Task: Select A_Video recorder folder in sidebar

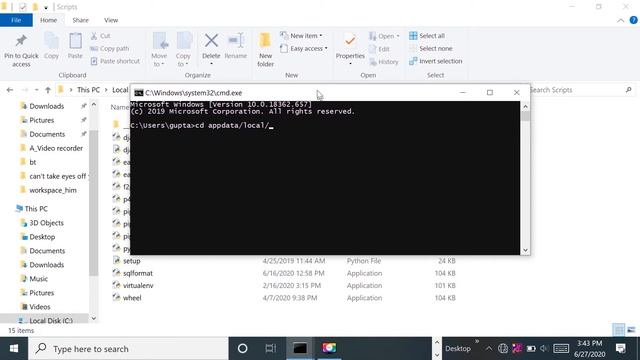Action: (56, 149)
